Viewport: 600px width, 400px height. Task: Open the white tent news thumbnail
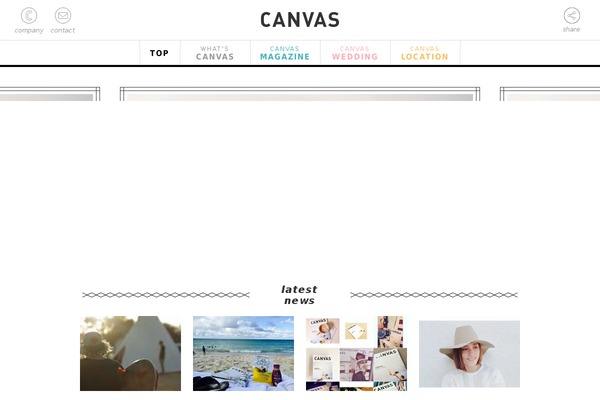coord(130,353)
